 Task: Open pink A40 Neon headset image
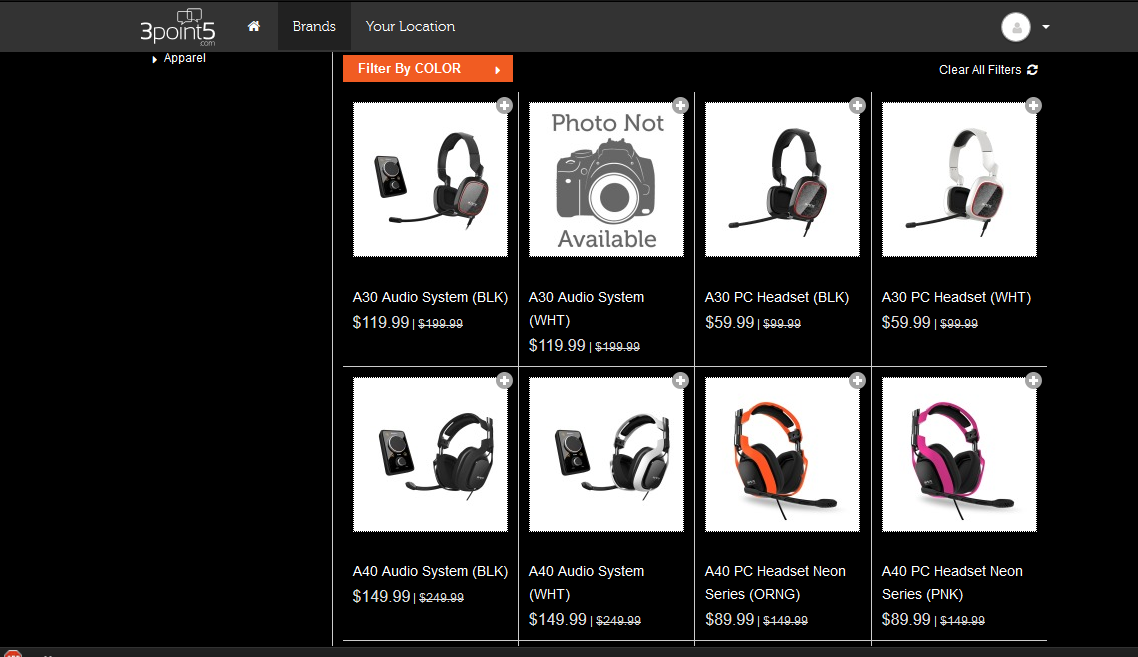pos(959,454)
